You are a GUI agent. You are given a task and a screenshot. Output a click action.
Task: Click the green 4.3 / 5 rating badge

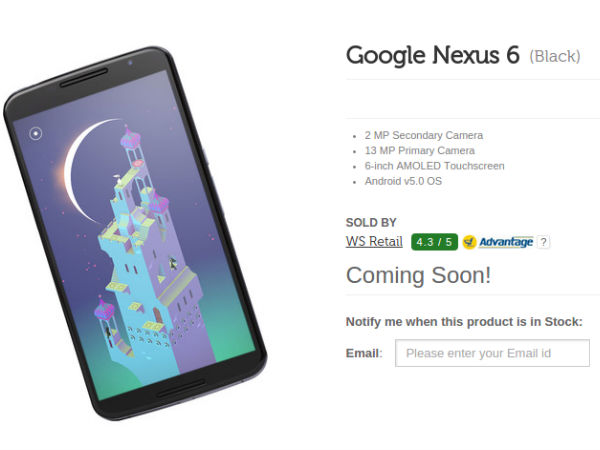tap(434, 242)
